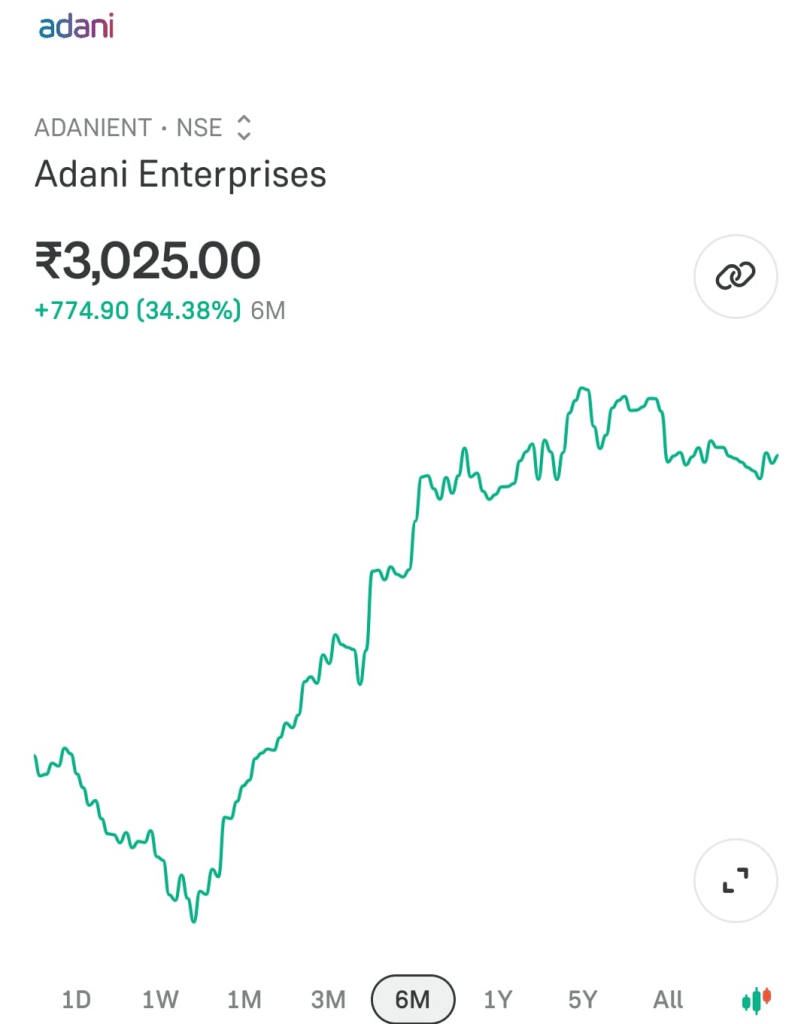Click the +774.90 (34.38%) change figure
The height and width of the screenshot is (1024, 807).
[x=138, y=310]
